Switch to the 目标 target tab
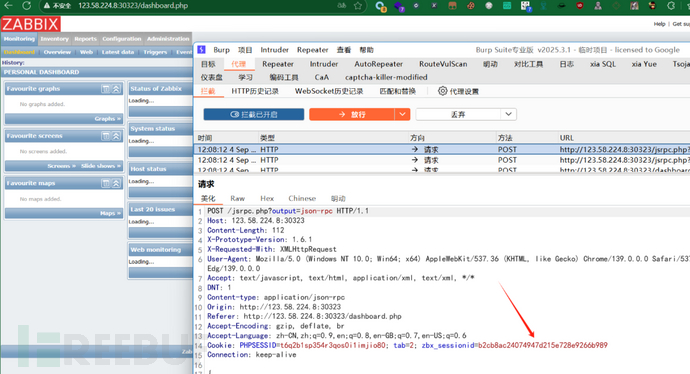This screenshot has height=374, width=690. [208, 64]
